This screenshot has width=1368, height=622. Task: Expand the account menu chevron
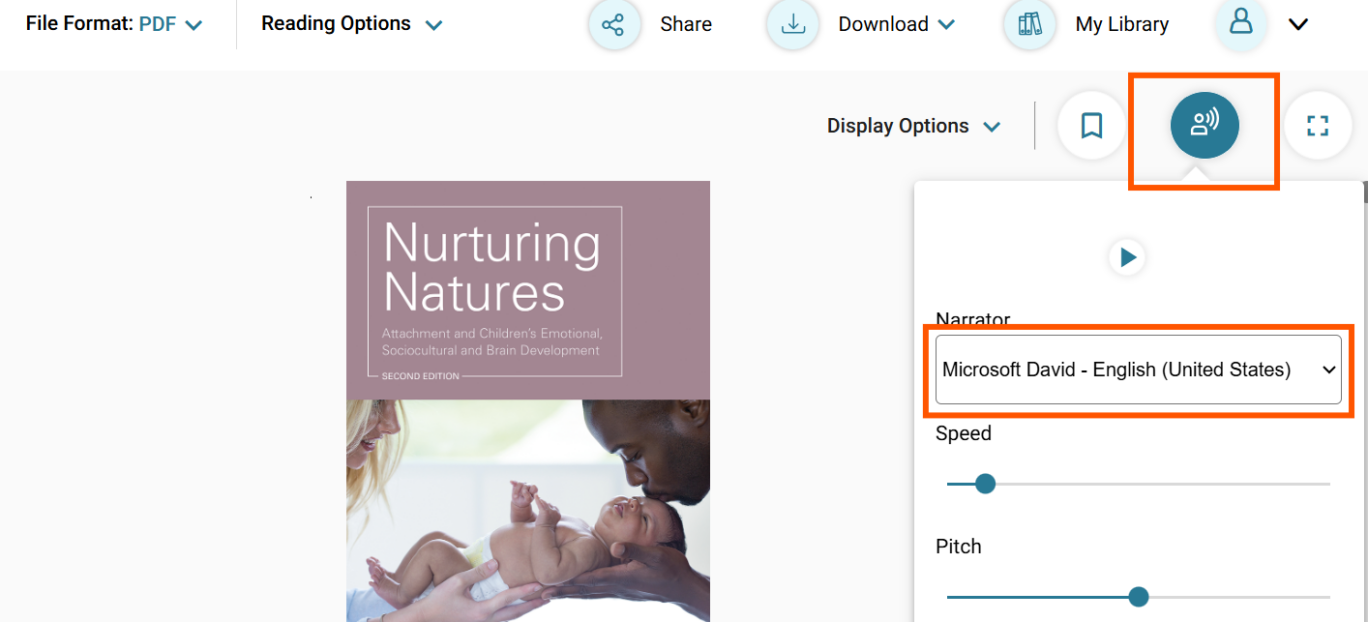[x=1298, y=24]
